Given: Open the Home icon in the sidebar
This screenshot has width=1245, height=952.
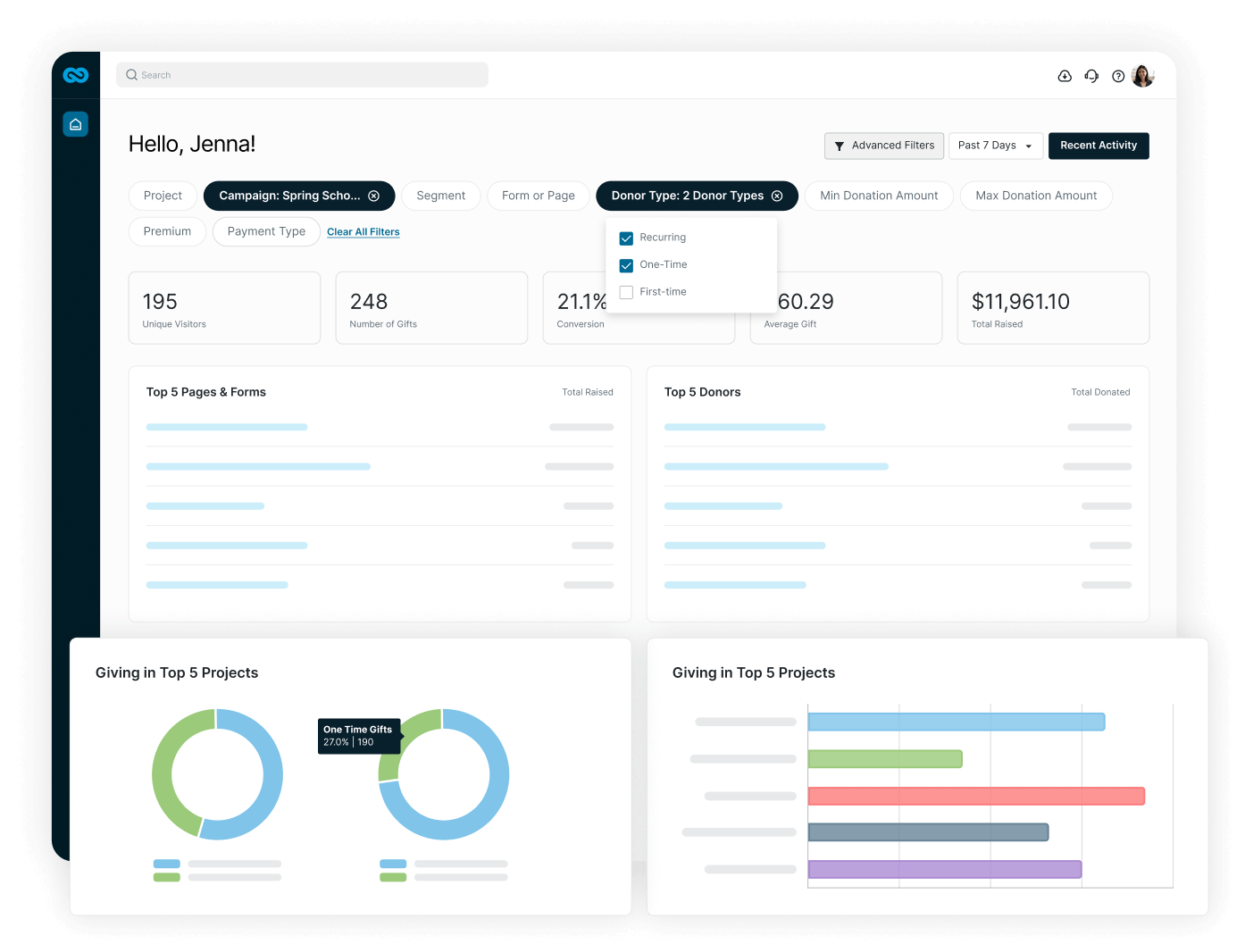Looking at the screenshot, I should click(76, 124).
